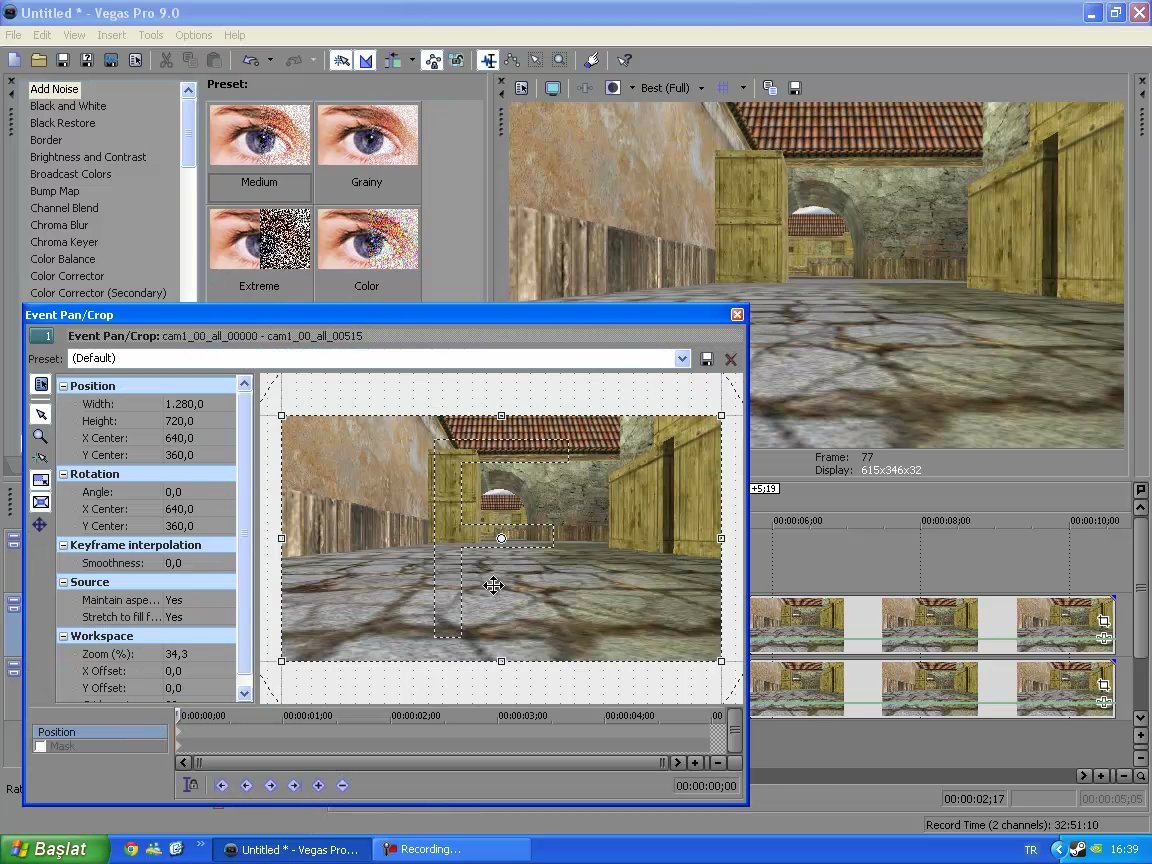
Task: Select the Selection Edit Tool
Action: click(x=536, y=60)
